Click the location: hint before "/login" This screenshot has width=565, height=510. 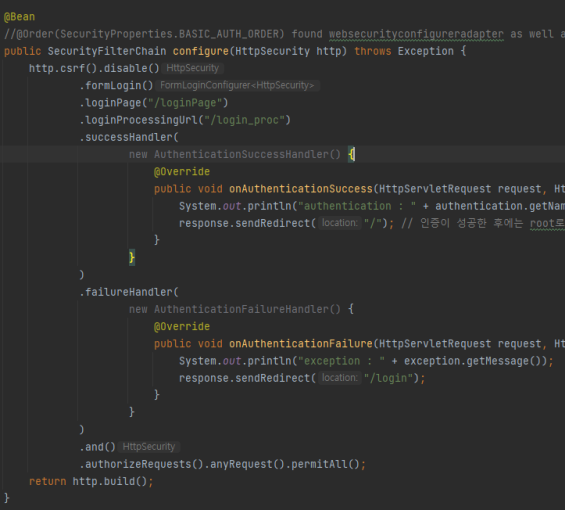click(x=339, y=378)
